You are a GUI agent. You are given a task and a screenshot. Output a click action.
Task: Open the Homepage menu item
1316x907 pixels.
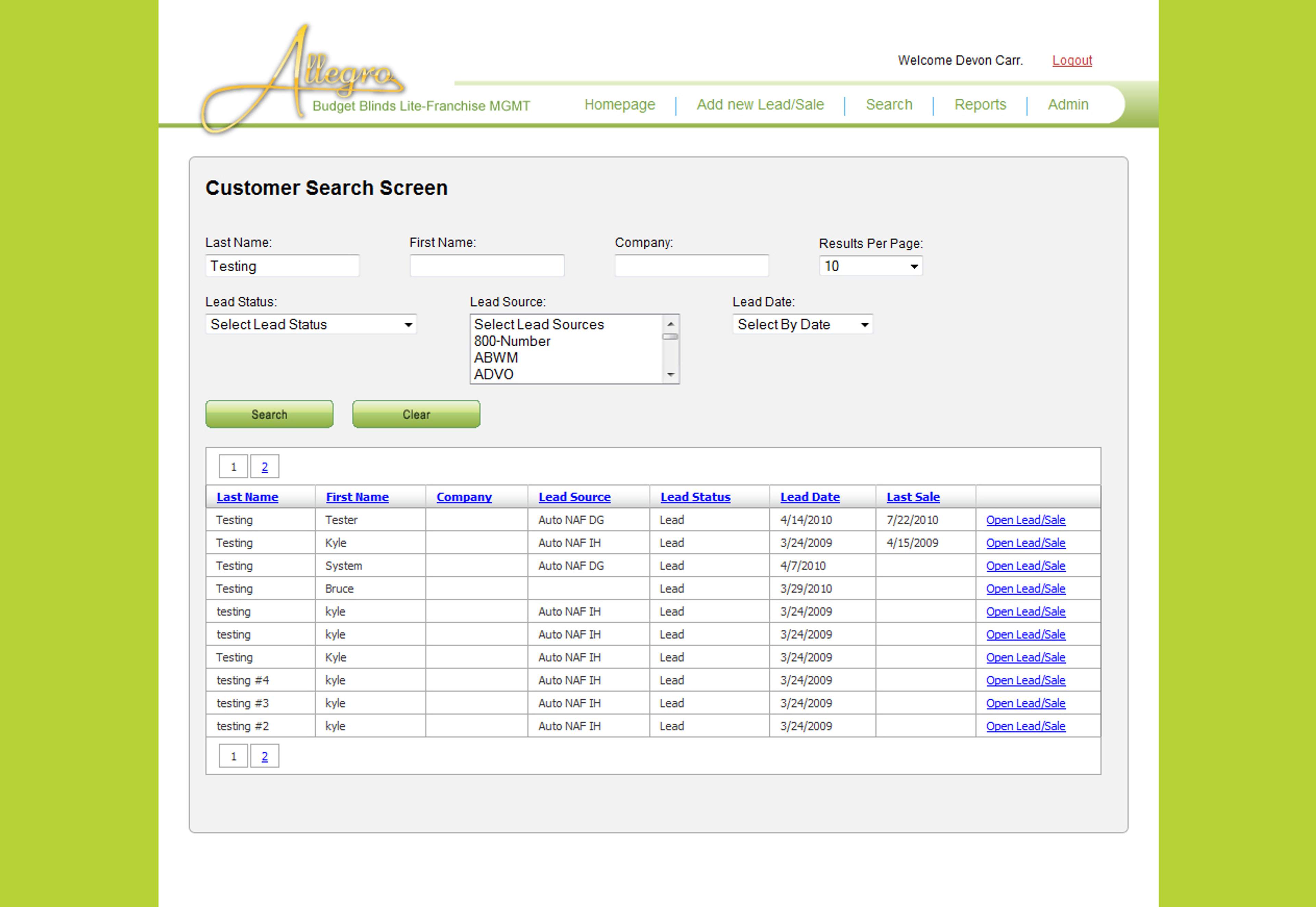[620, 104]
